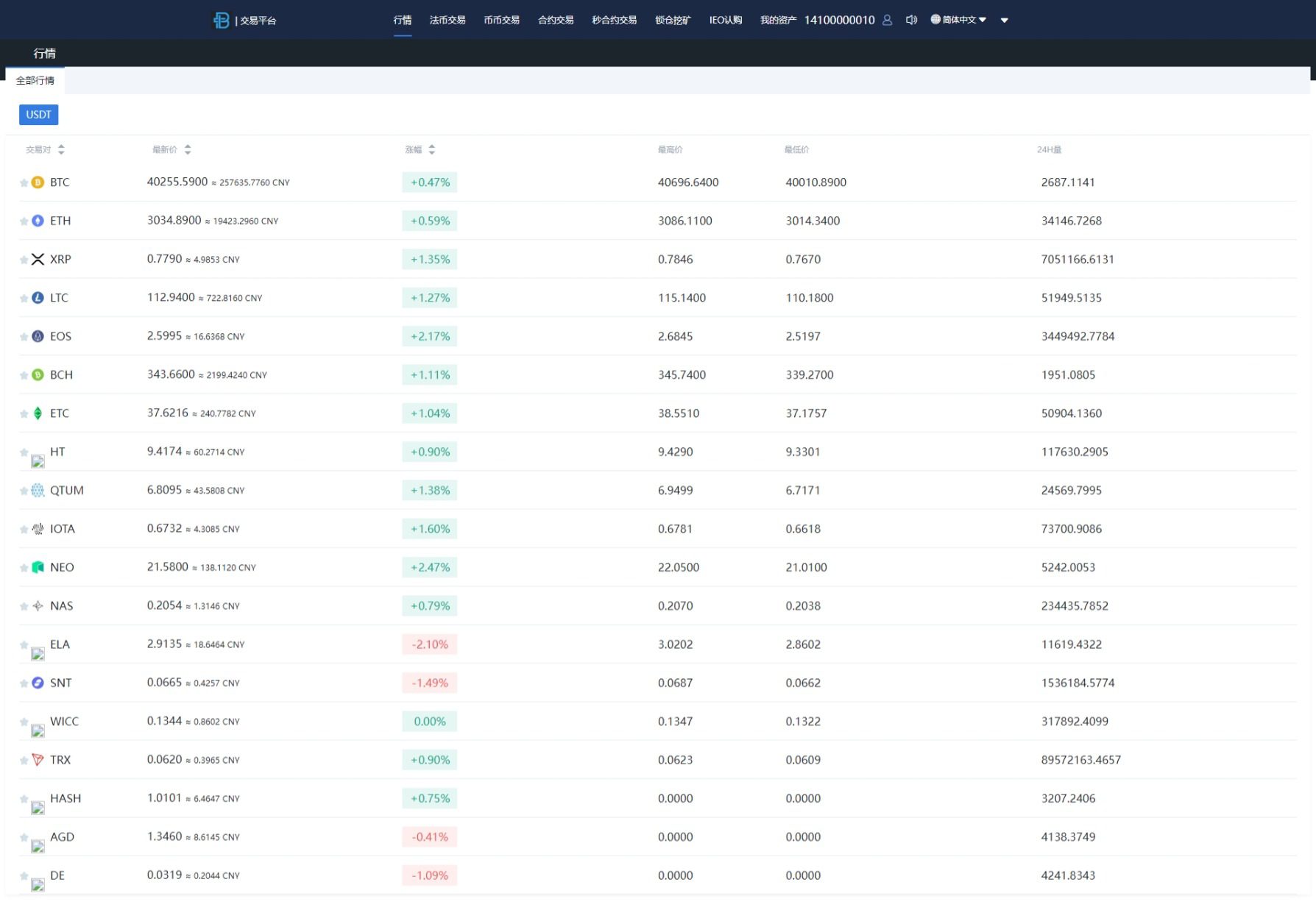Click the Bitcoin coin icon

click(38, 182)
